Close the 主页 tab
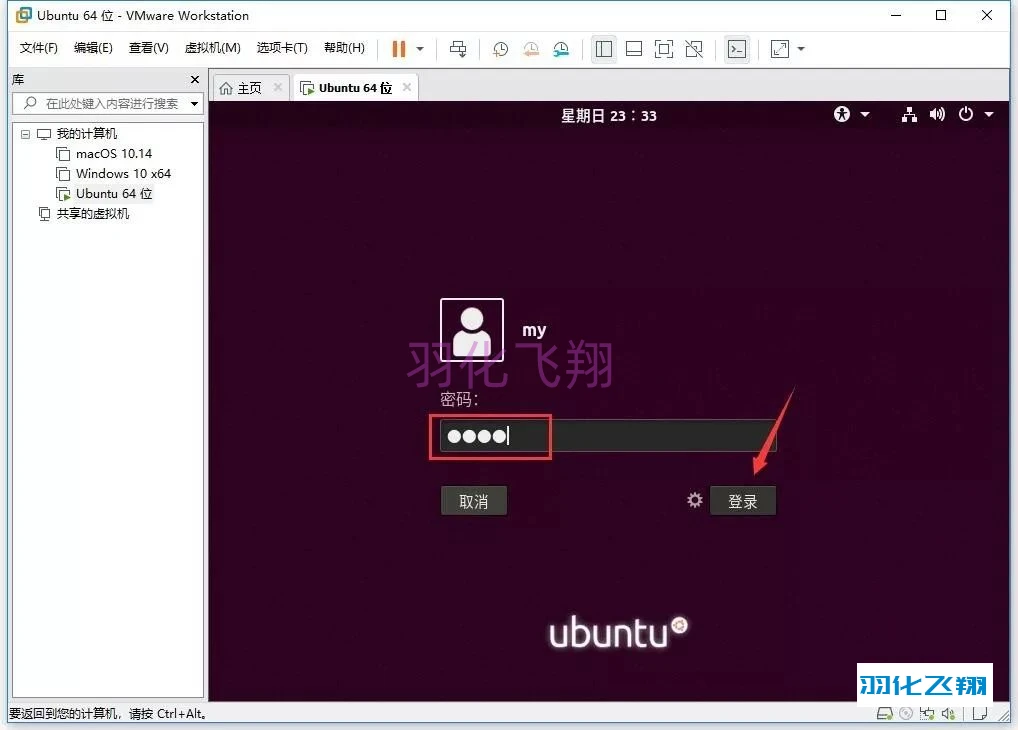 pos(278,87)
